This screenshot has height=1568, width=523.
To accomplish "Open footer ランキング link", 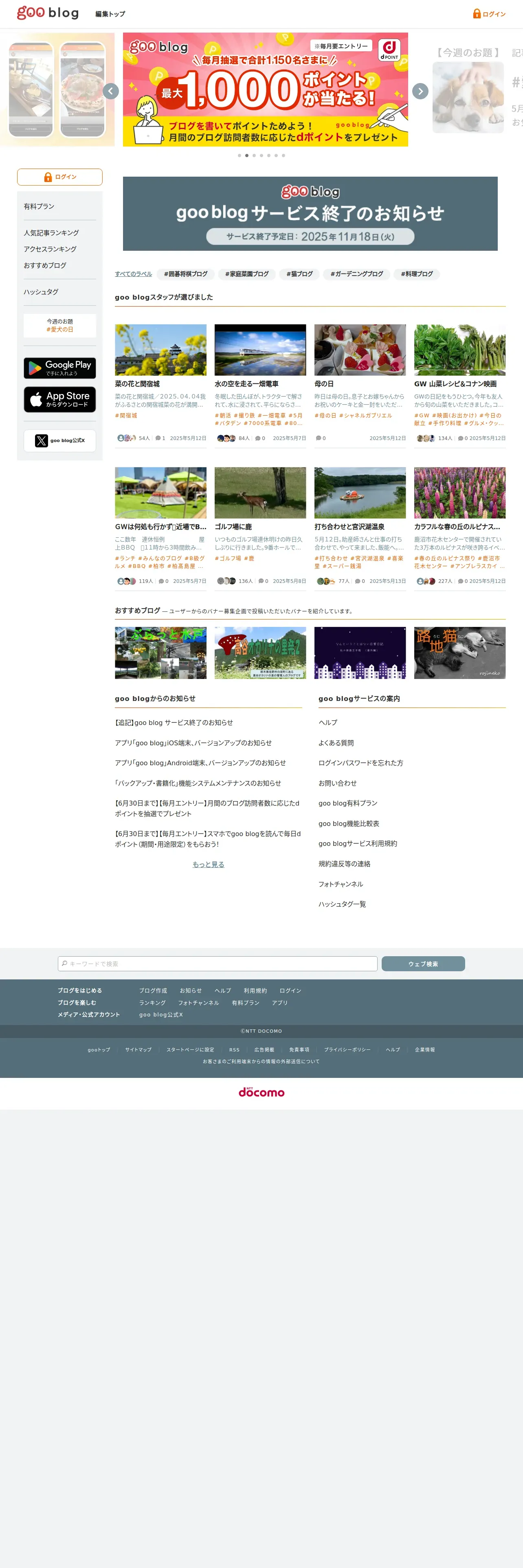I will coord(152,1003).
